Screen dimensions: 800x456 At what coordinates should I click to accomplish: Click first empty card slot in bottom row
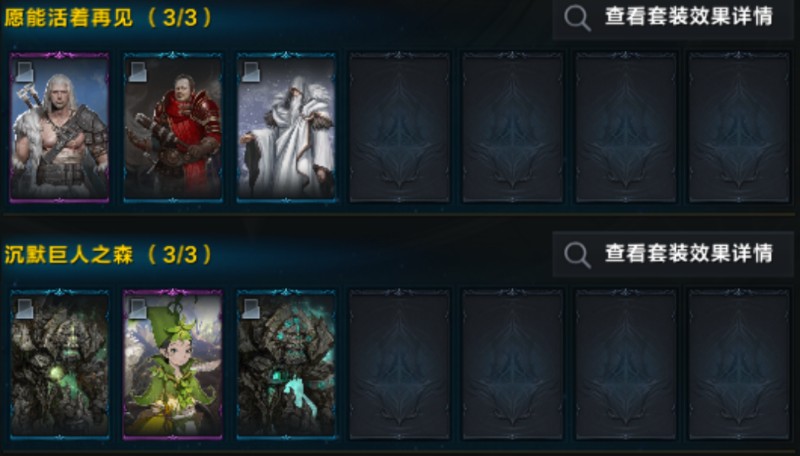point(399,364)
